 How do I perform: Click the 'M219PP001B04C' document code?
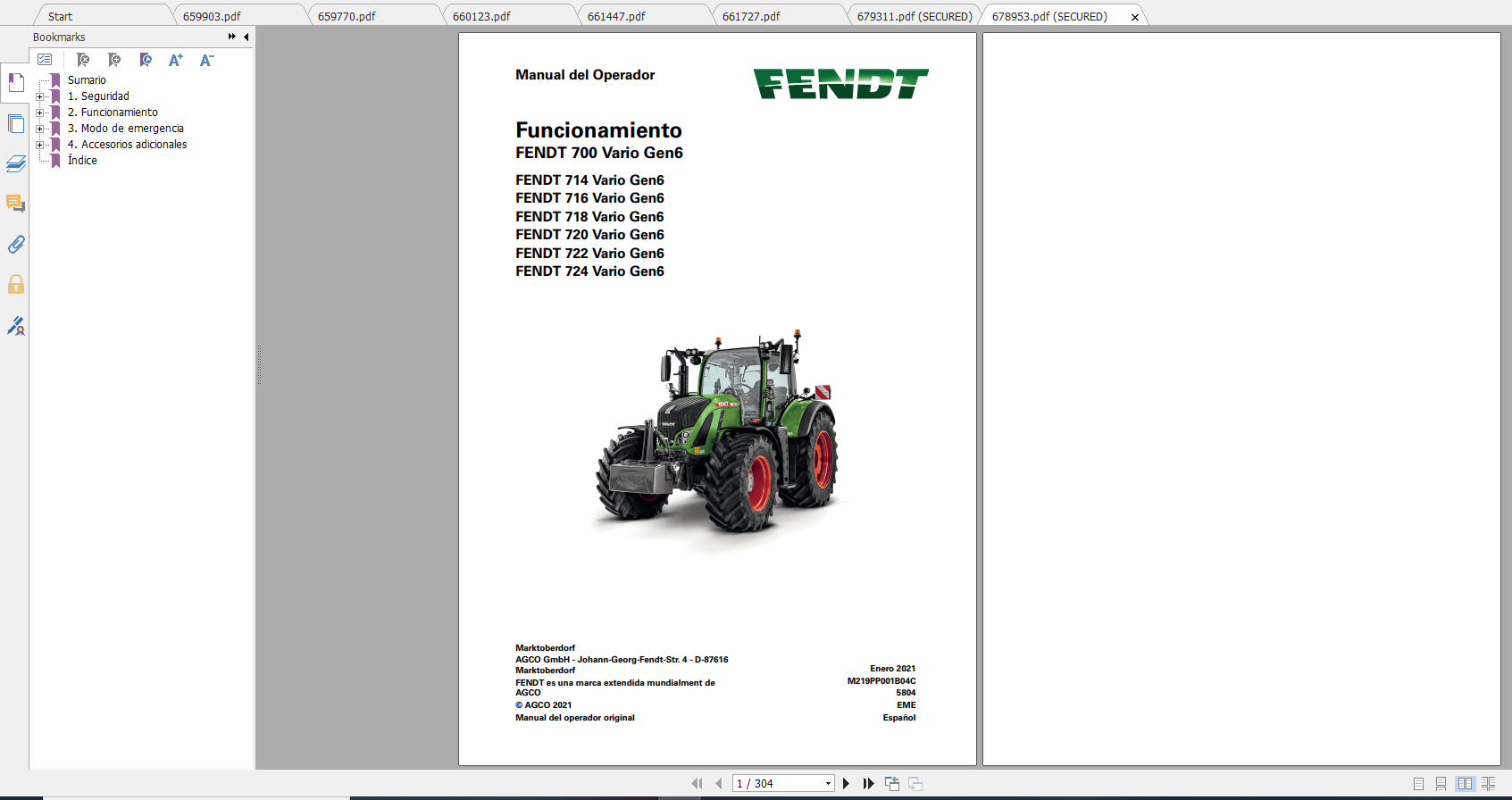881,681
